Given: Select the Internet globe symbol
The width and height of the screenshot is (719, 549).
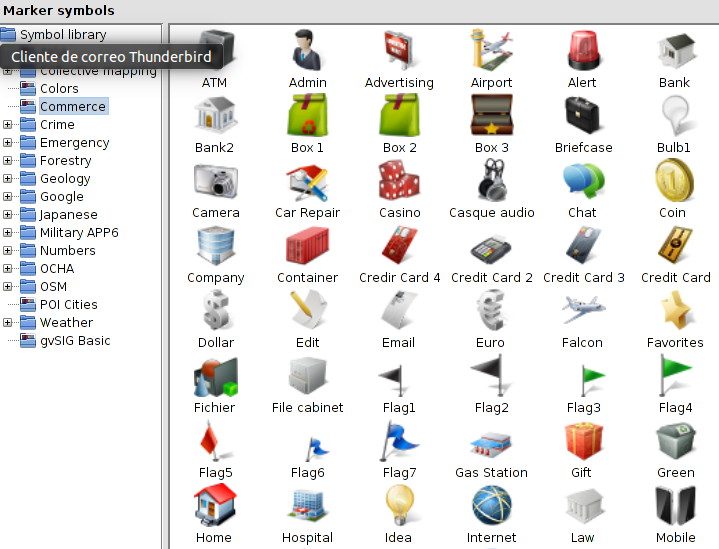Looking at the screenshot, I should point(491,508).
